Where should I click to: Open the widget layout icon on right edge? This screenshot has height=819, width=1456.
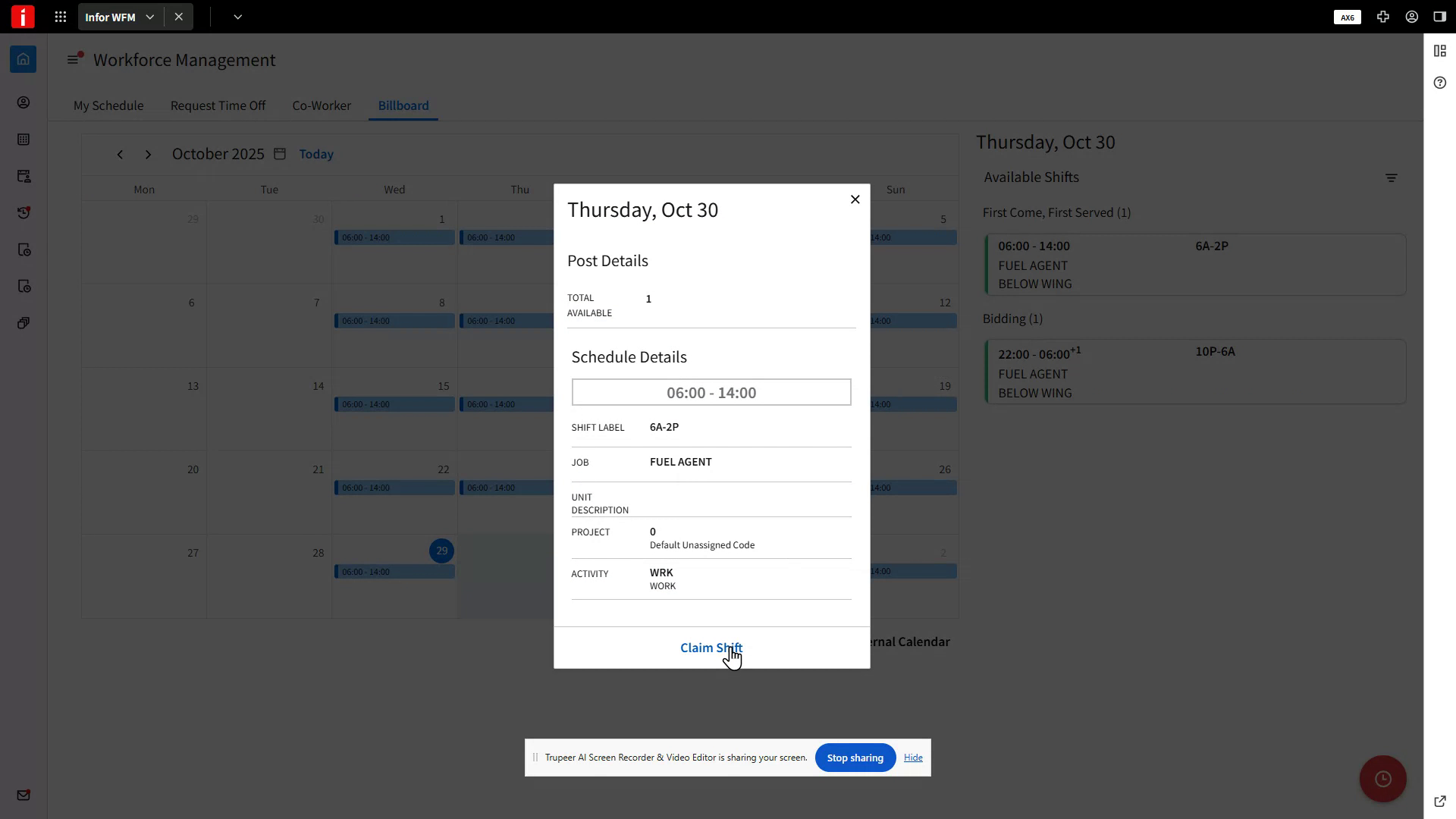1440,50
